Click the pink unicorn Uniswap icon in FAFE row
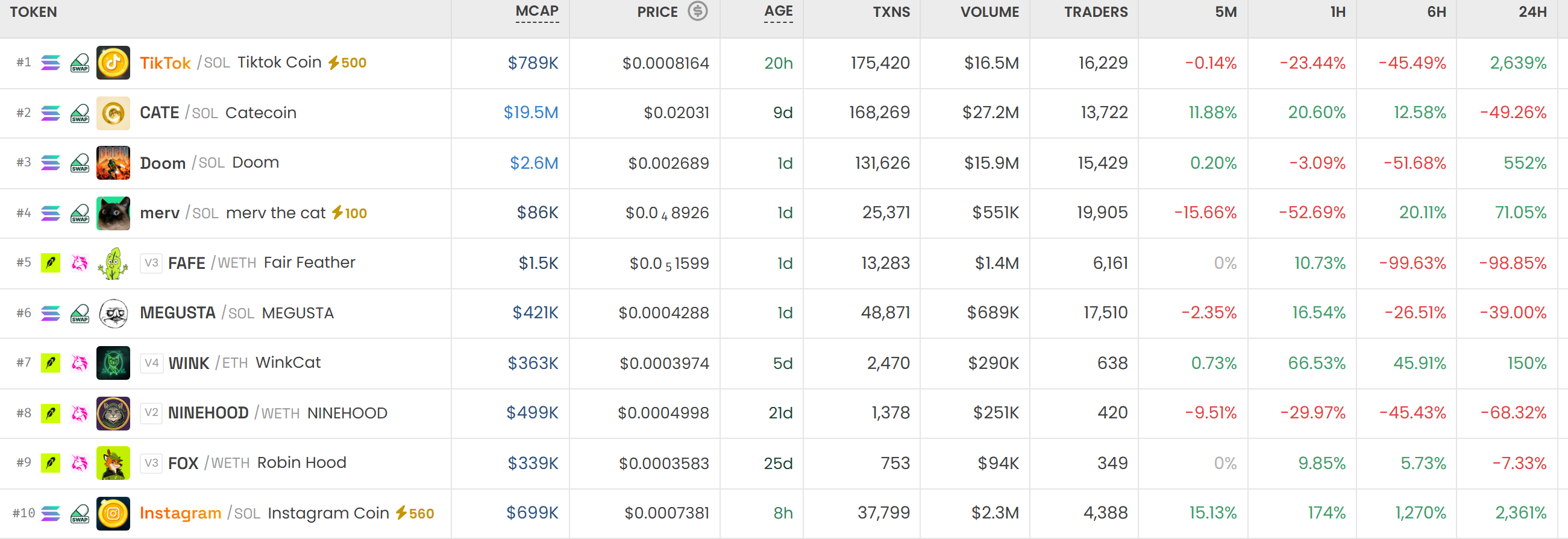1568x539 pixels. tap(80, 263)
